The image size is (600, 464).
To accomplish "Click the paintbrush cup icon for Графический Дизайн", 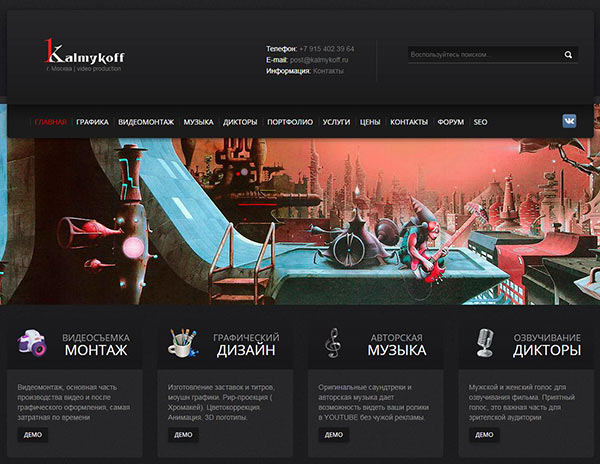I will 183,343.
